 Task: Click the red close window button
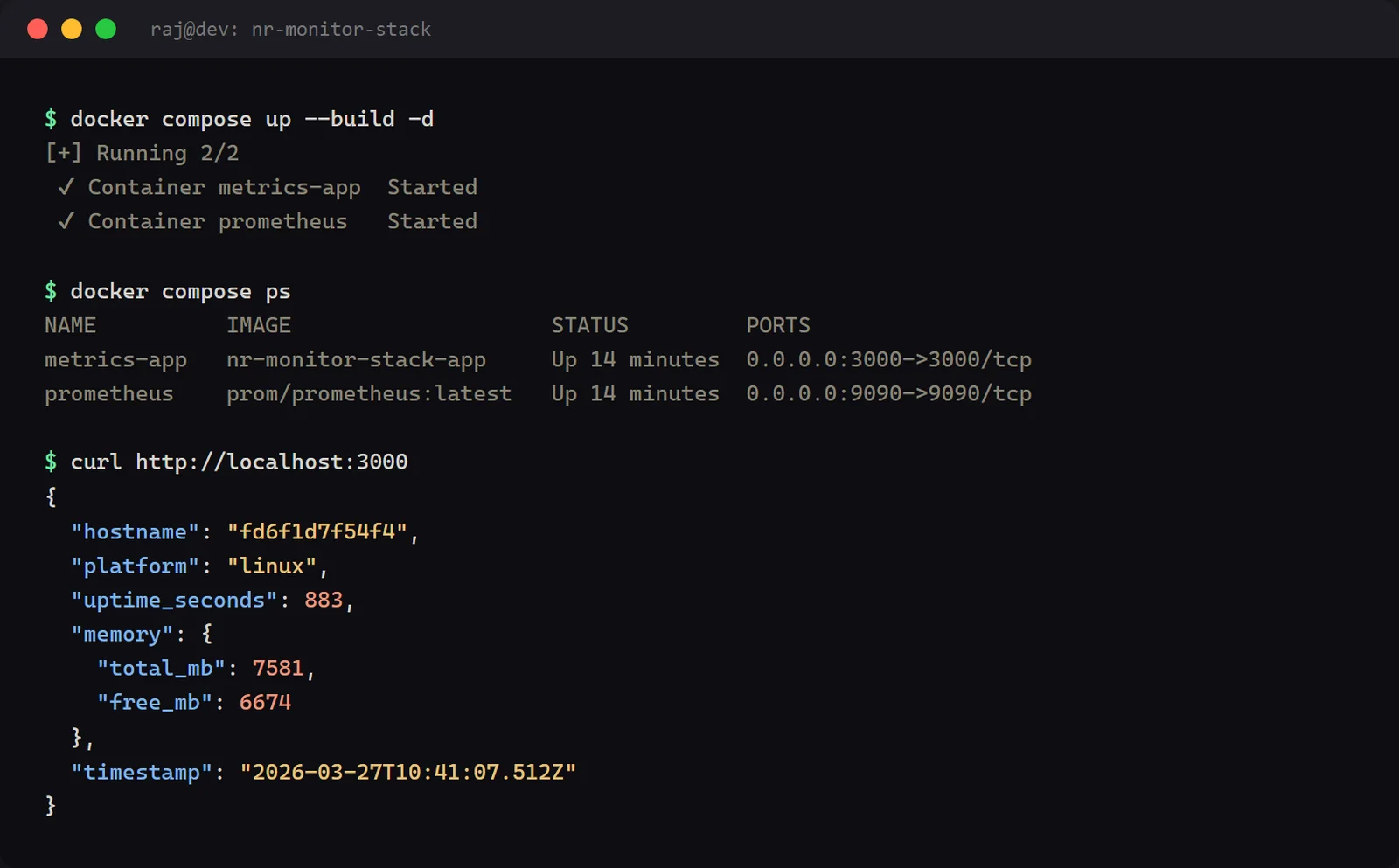point(38,29)
